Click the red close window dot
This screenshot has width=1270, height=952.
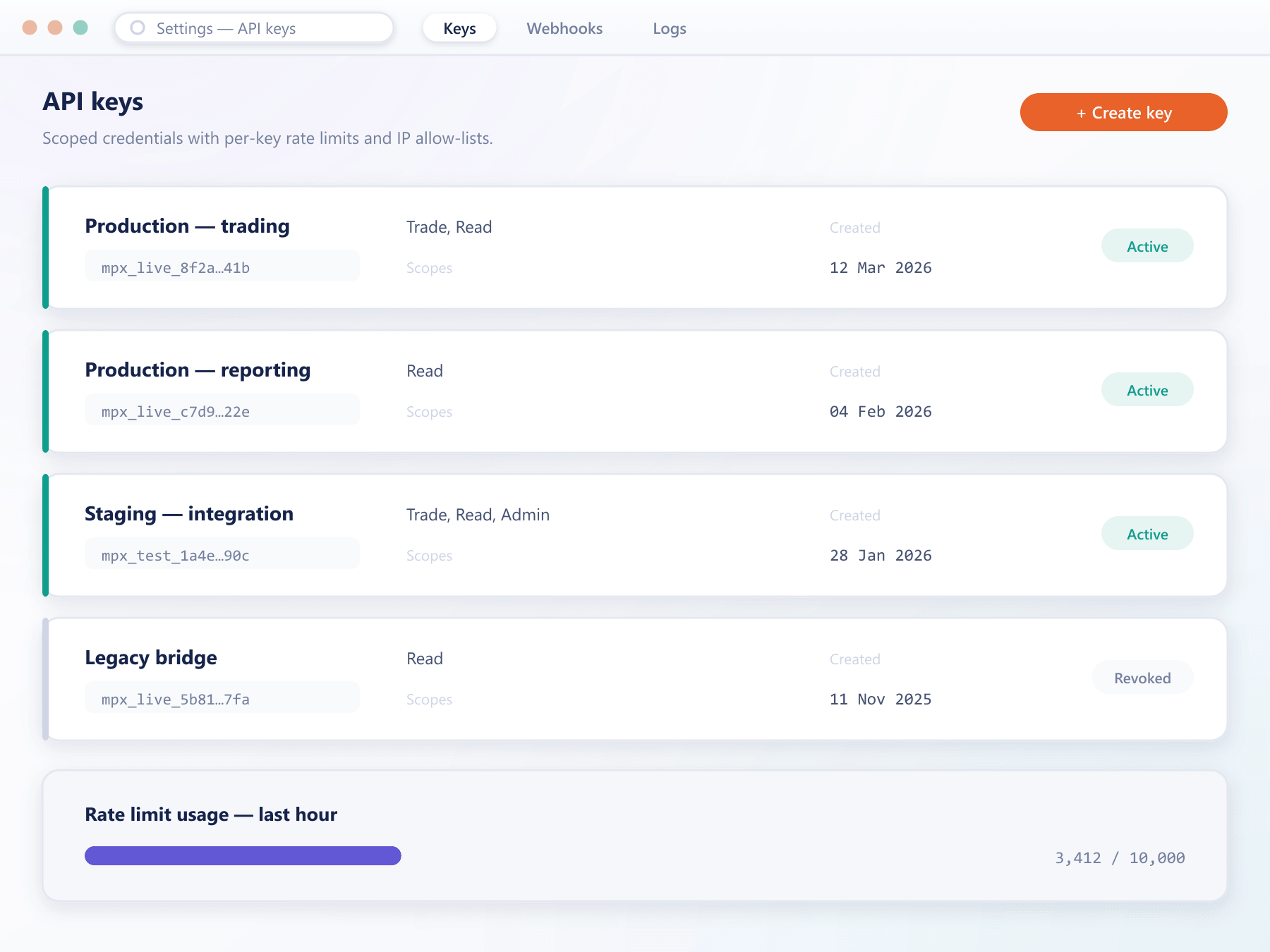pos(30,28)
